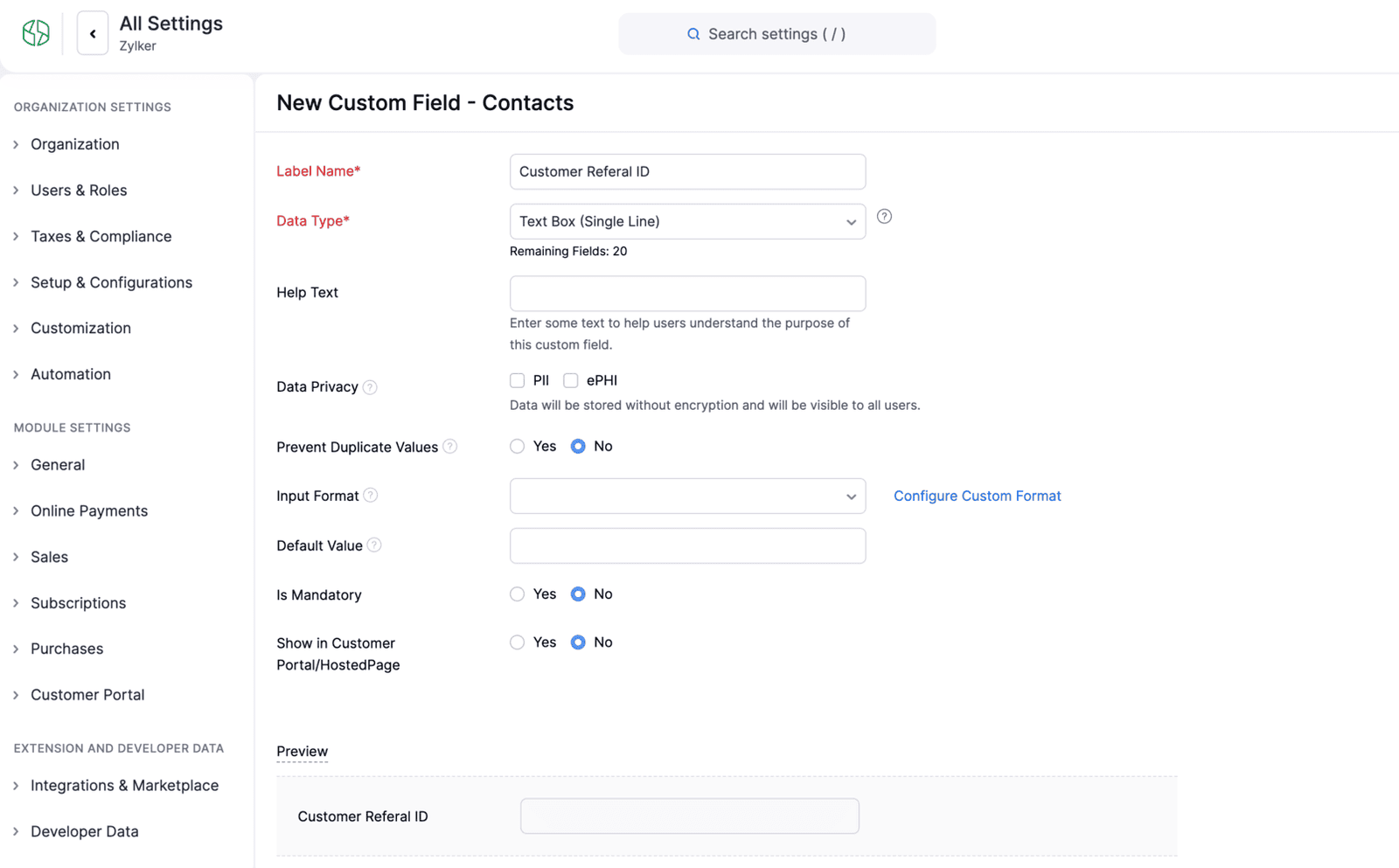Click the Help Text input field

point(687,294)
